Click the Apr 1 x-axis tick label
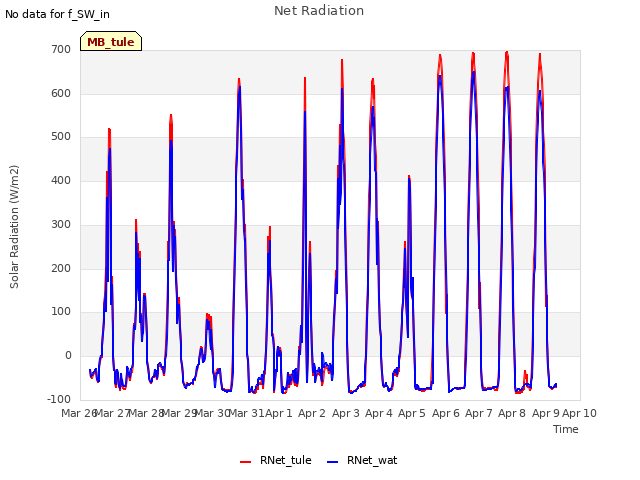The height and width of the screenshot is (480, 640). 279,413
